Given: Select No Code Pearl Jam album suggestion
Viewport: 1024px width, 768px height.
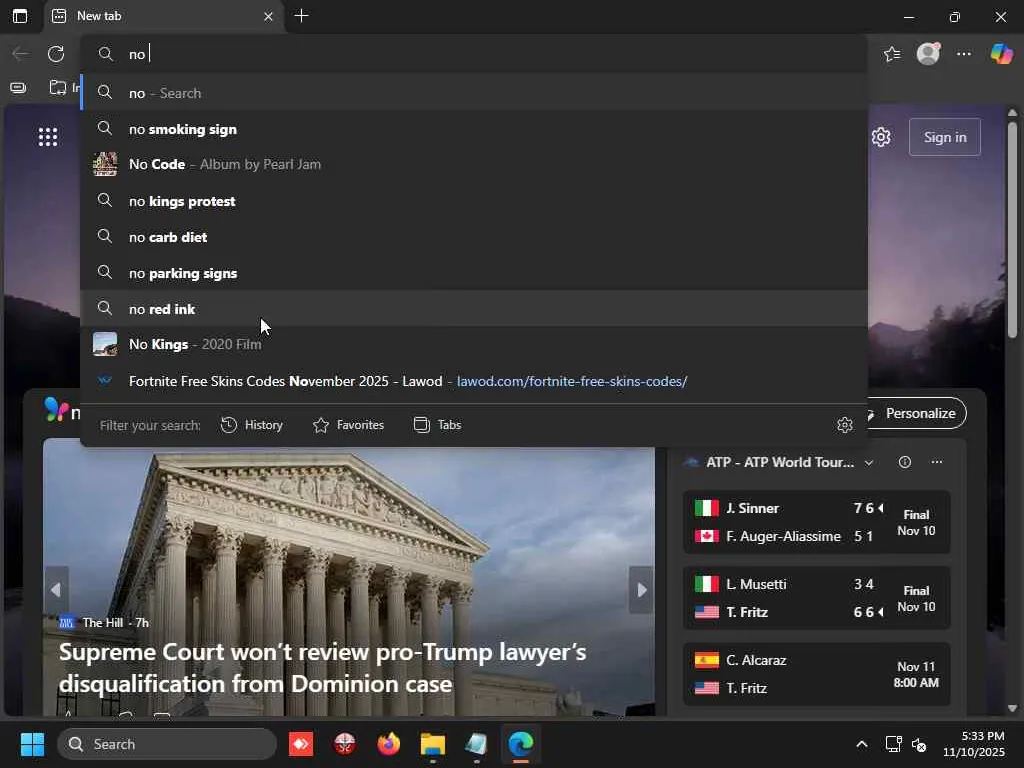Looking at the screenshot, I should pos(473,164).
